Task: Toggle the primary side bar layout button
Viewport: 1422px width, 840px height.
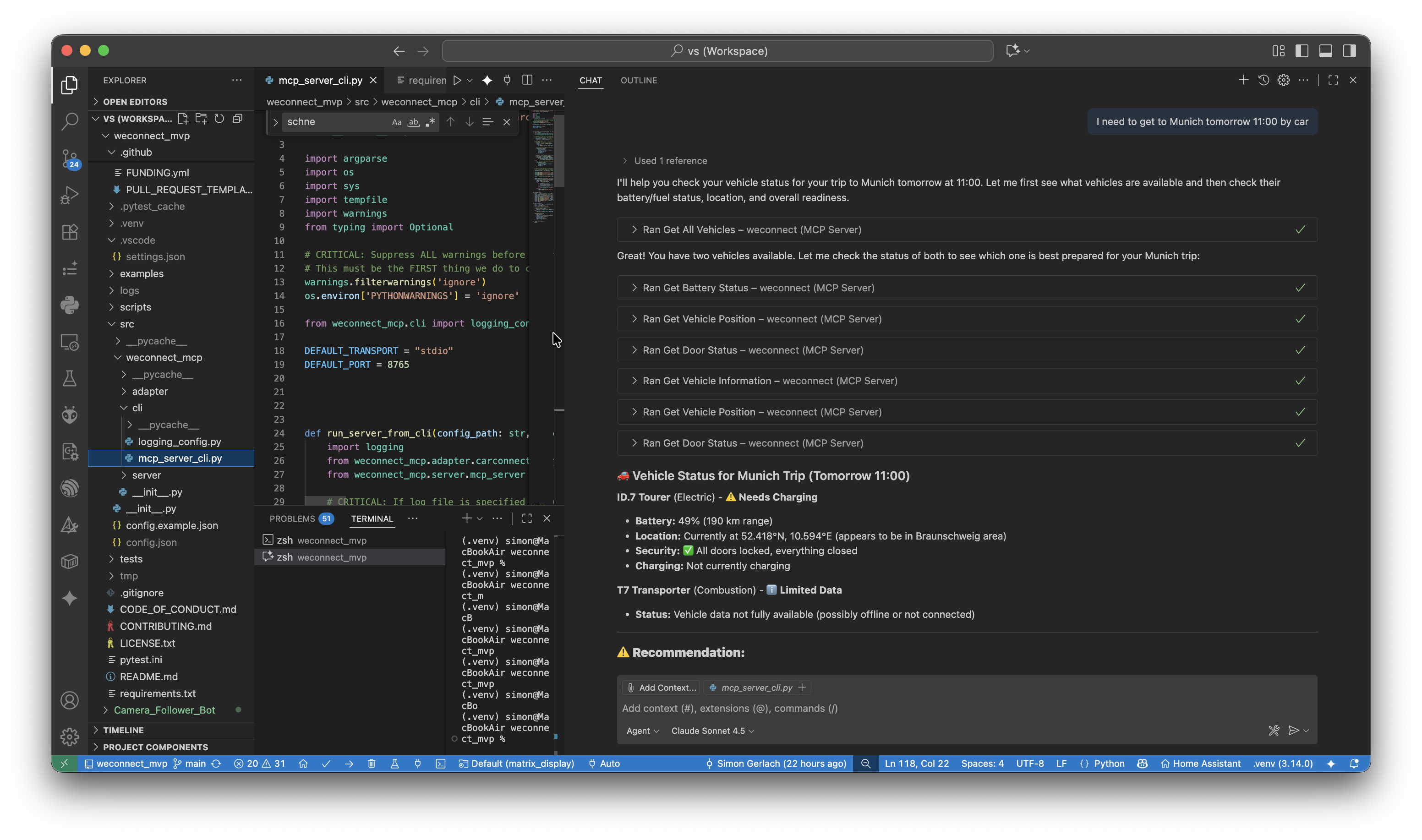Action: coord(1302,51)
